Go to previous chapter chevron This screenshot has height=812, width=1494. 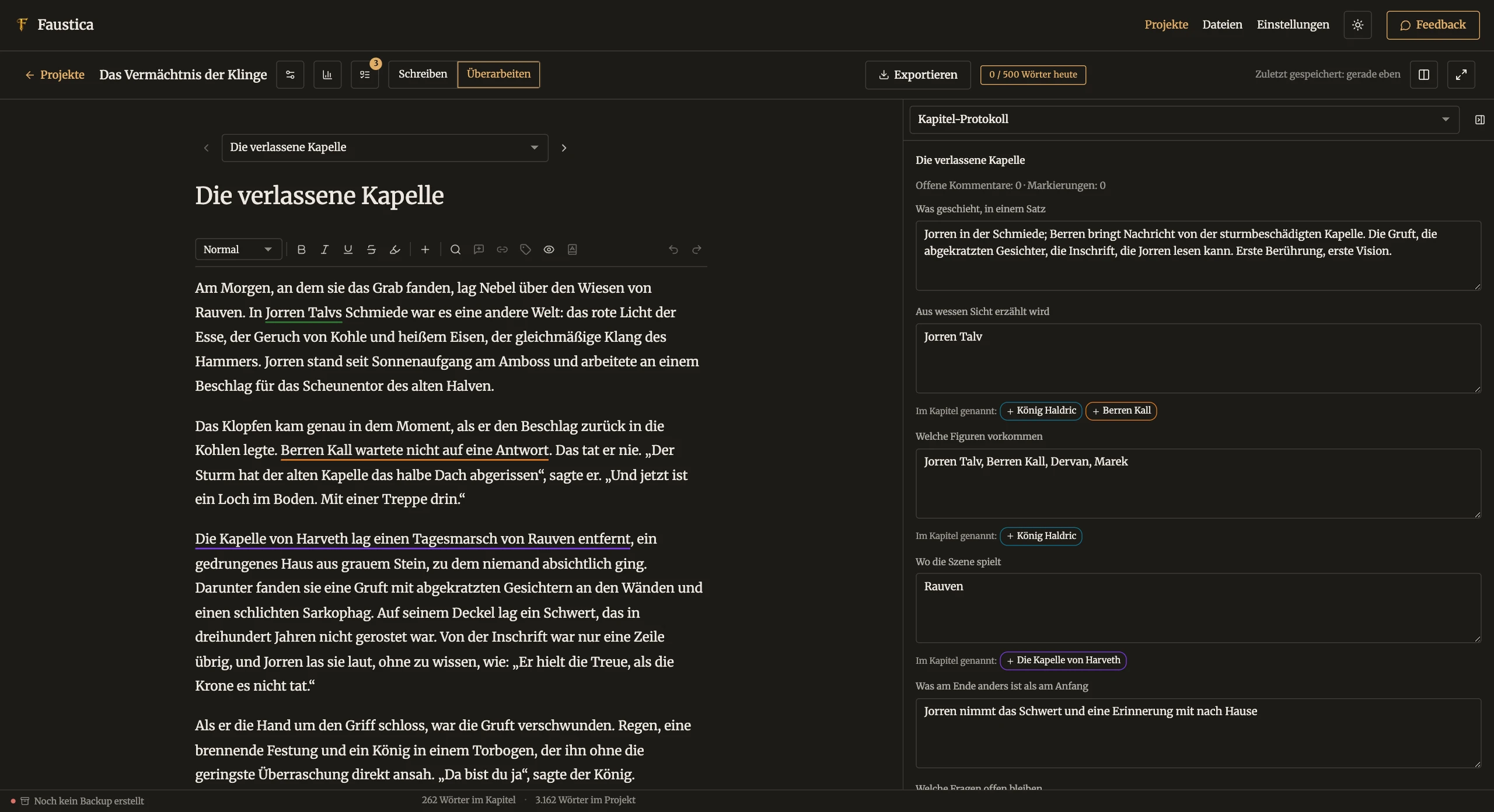click(206, 148)
